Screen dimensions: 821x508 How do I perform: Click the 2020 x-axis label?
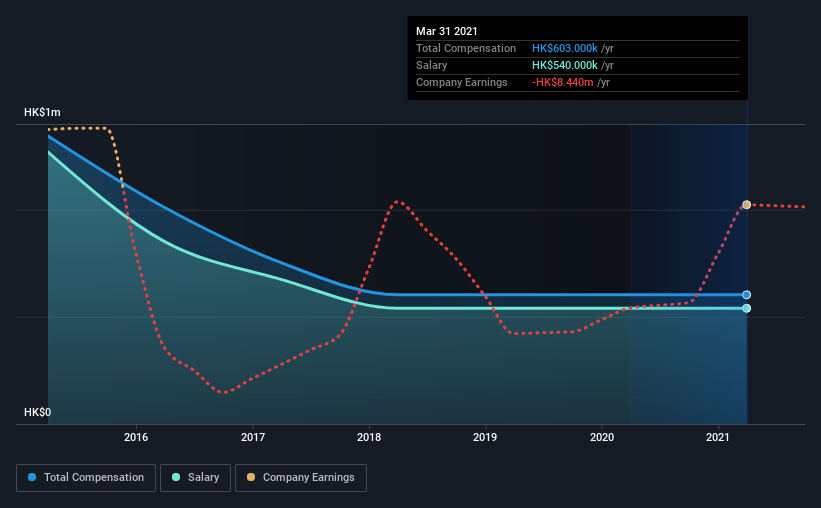coord(602,437)
